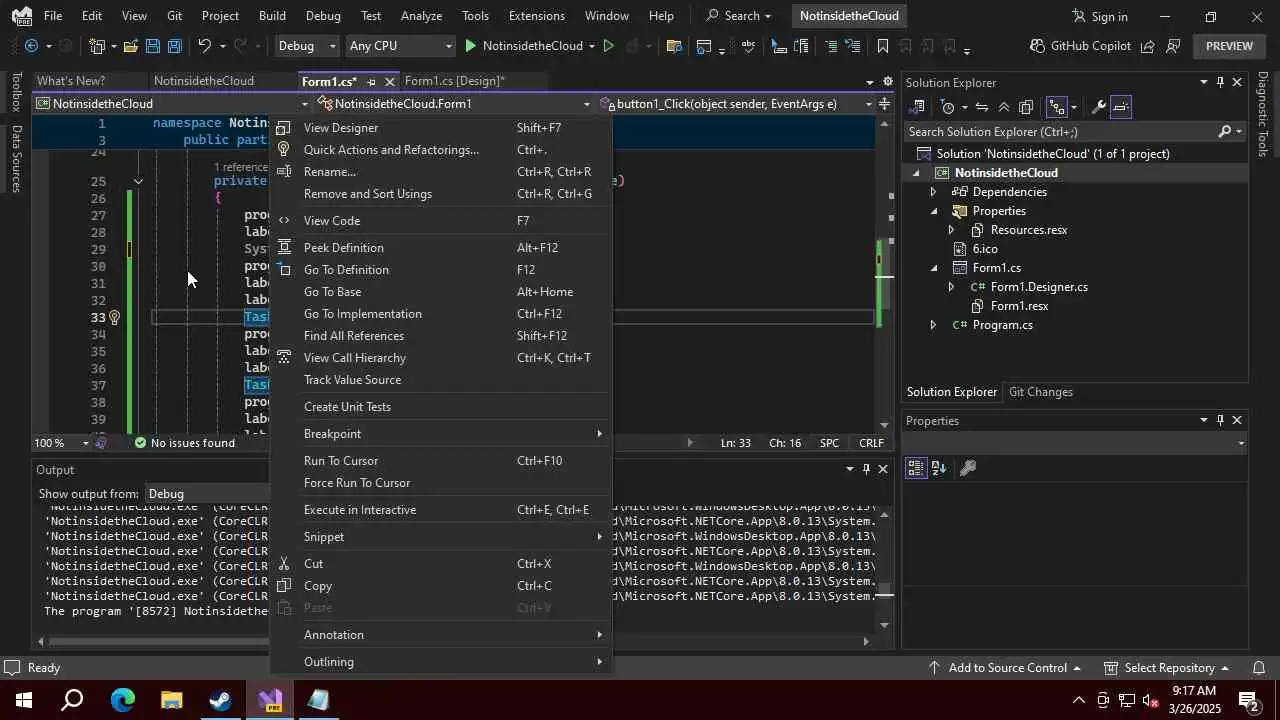Viewport: 1280px width, 720px height.
Task: Open the Analyze menu
Action: (421, 16)
